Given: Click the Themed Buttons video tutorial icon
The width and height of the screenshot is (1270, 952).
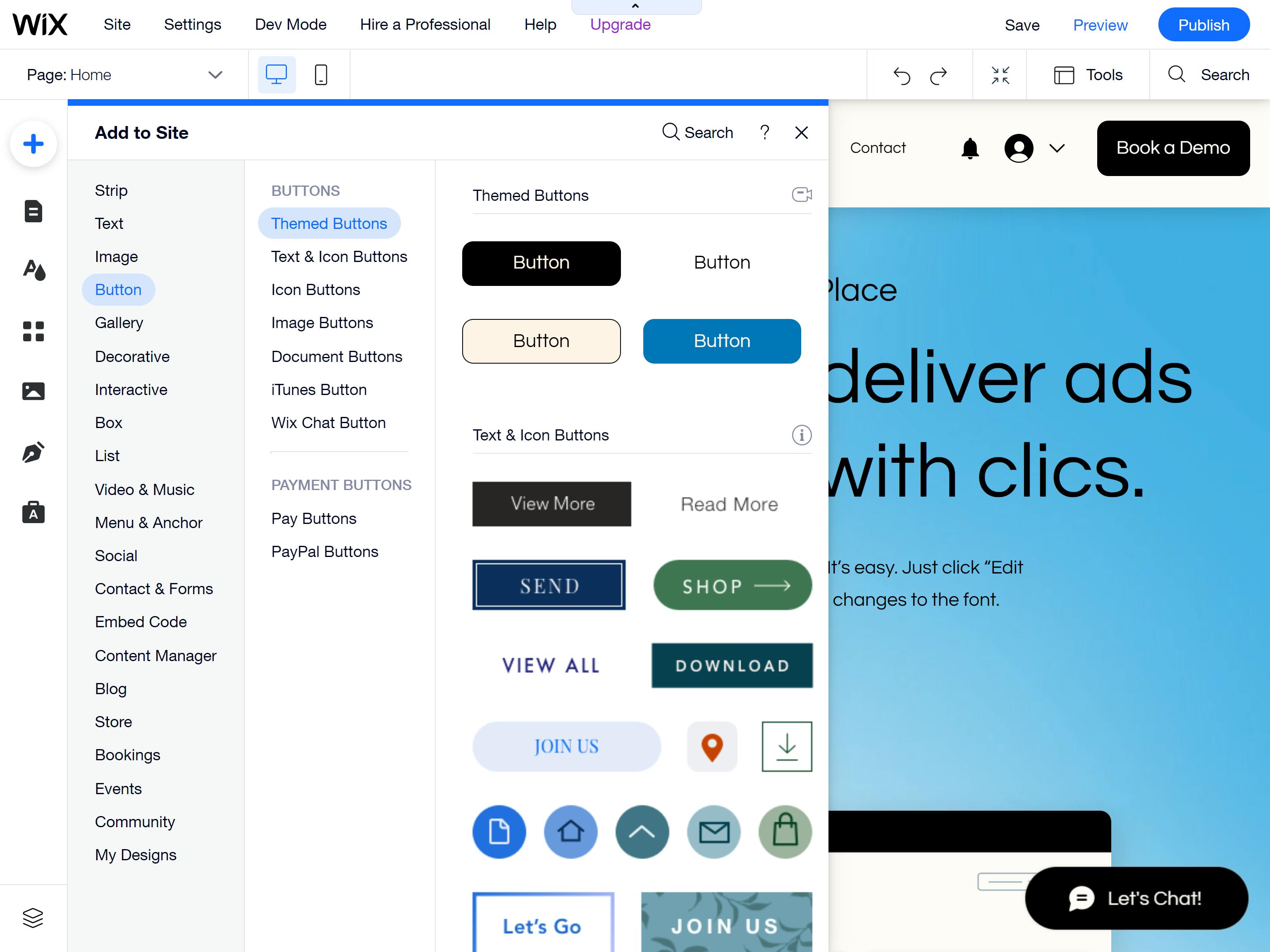Looking at the screenshot, I should [802, 195].
